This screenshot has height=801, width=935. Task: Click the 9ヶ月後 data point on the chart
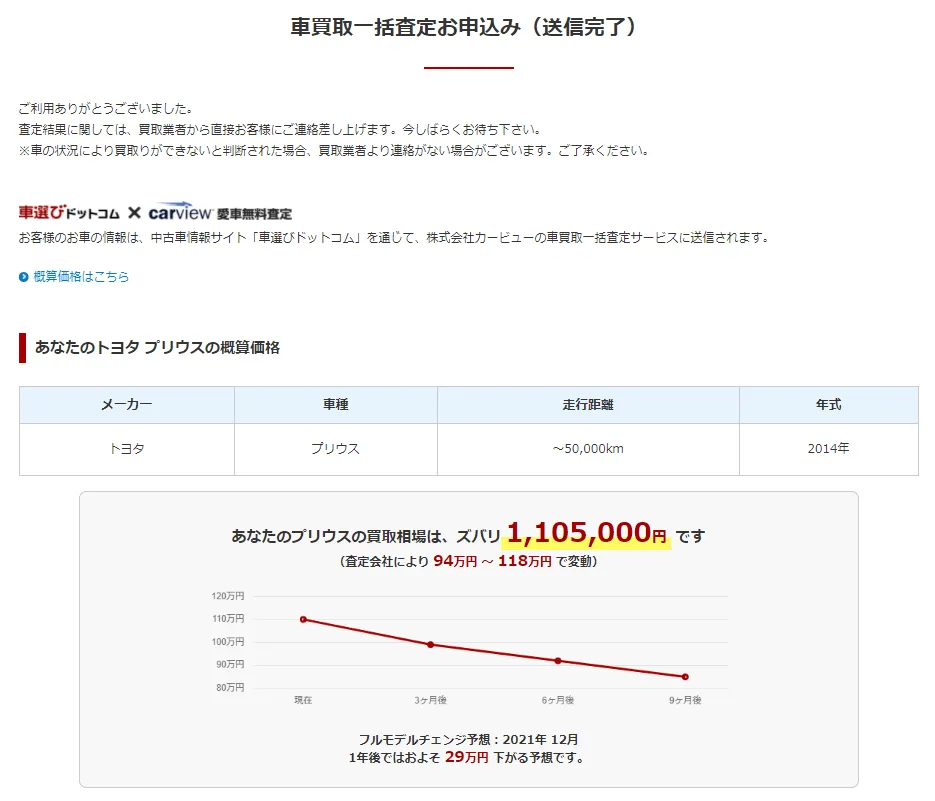click(x=685, y=677)
